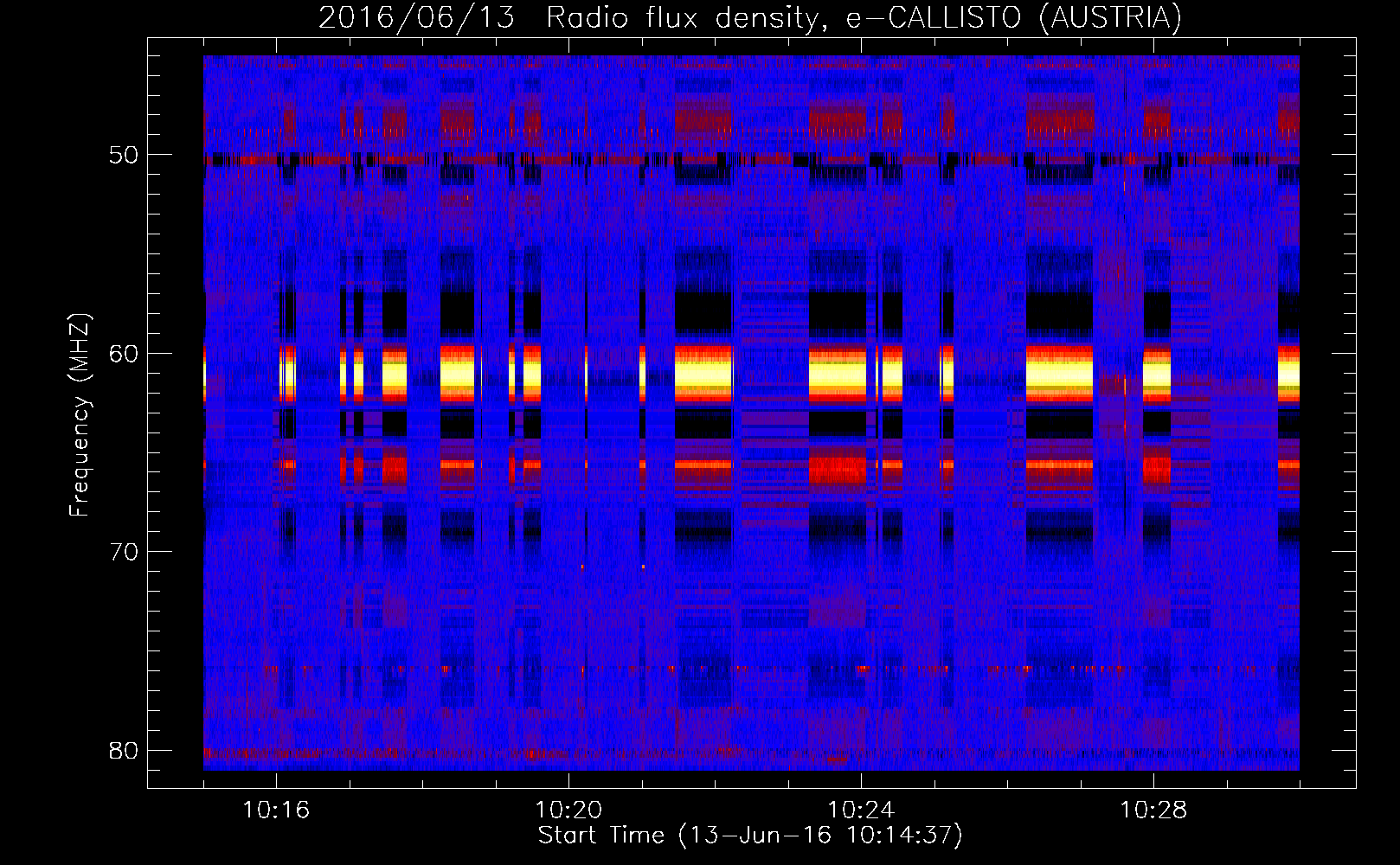Click the '70' frequency tick label
This screenshot has height=865, width=1400.
(x=124, y=552)
